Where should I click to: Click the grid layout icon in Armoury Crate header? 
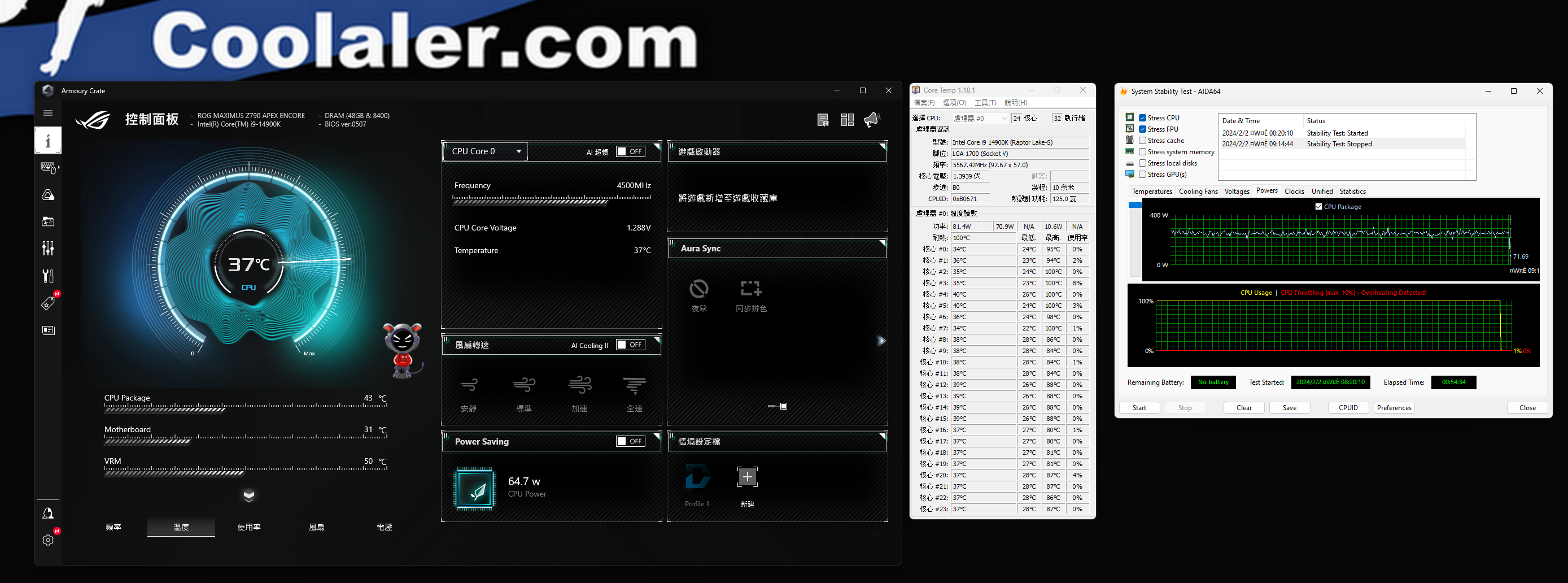tap(848, 120)
